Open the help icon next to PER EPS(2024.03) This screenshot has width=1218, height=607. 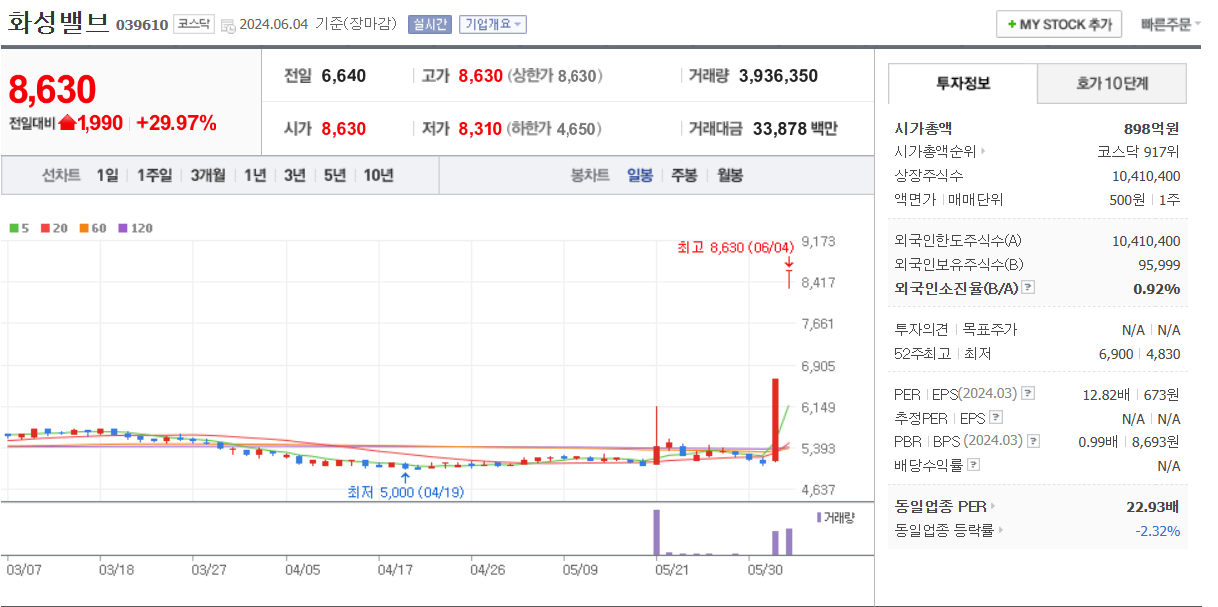(1029, 394)
